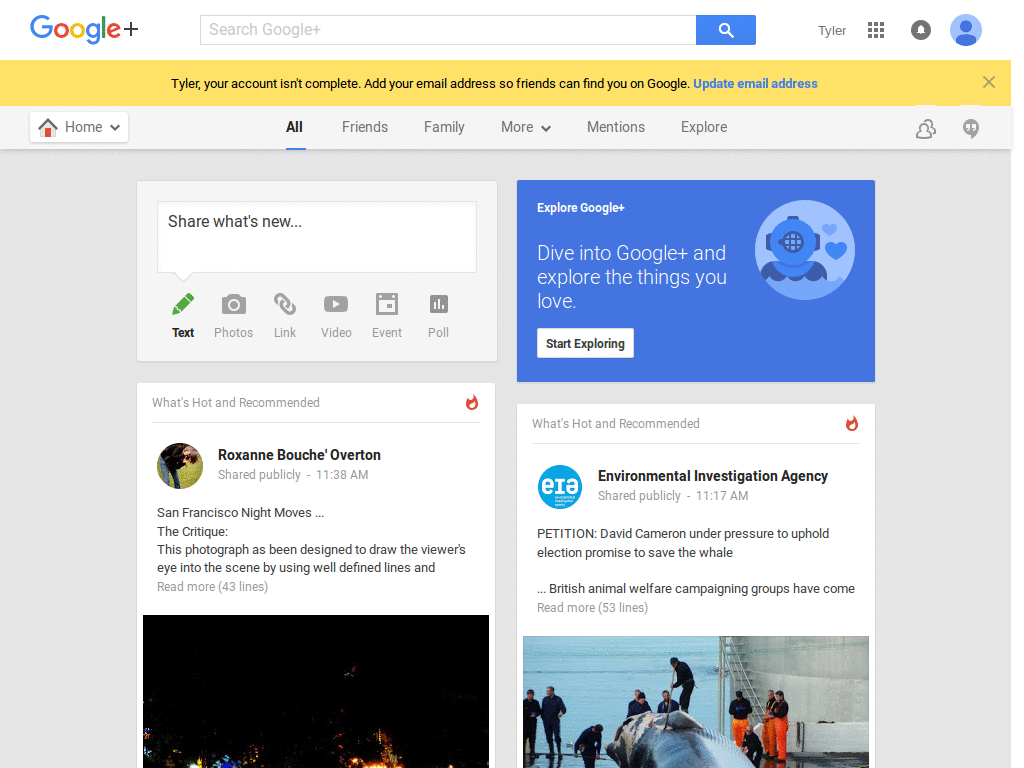The width and height of the screenshot is (1024, 768).
Task: Open the Google apps grid icon
Action: pos(876,30)
